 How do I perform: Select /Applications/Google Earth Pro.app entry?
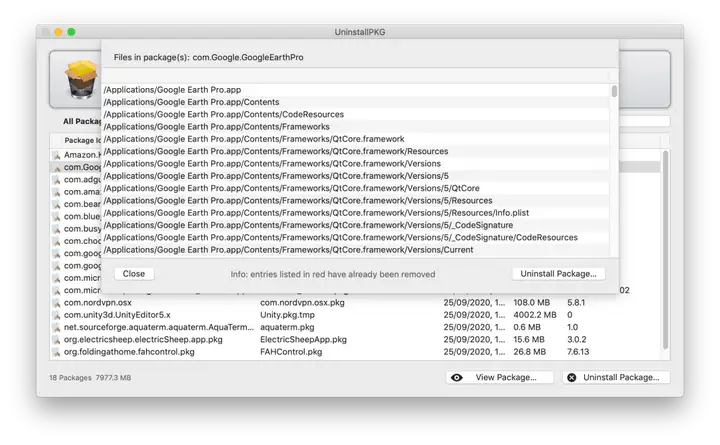[x=355, y=90]
